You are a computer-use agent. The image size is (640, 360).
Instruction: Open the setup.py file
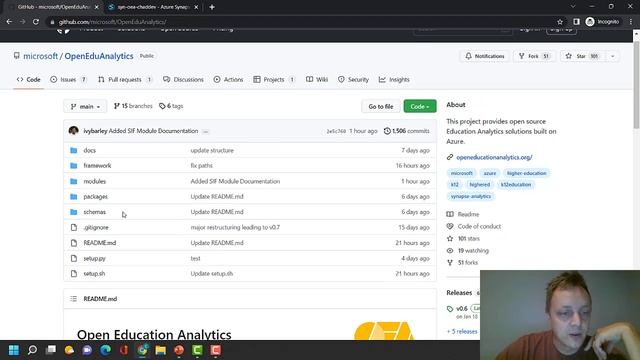tap(94, 258)
